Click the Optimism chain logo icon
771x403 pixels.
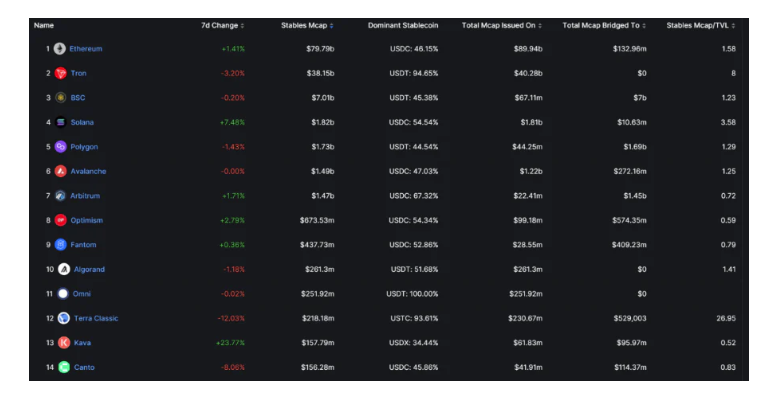60,220
